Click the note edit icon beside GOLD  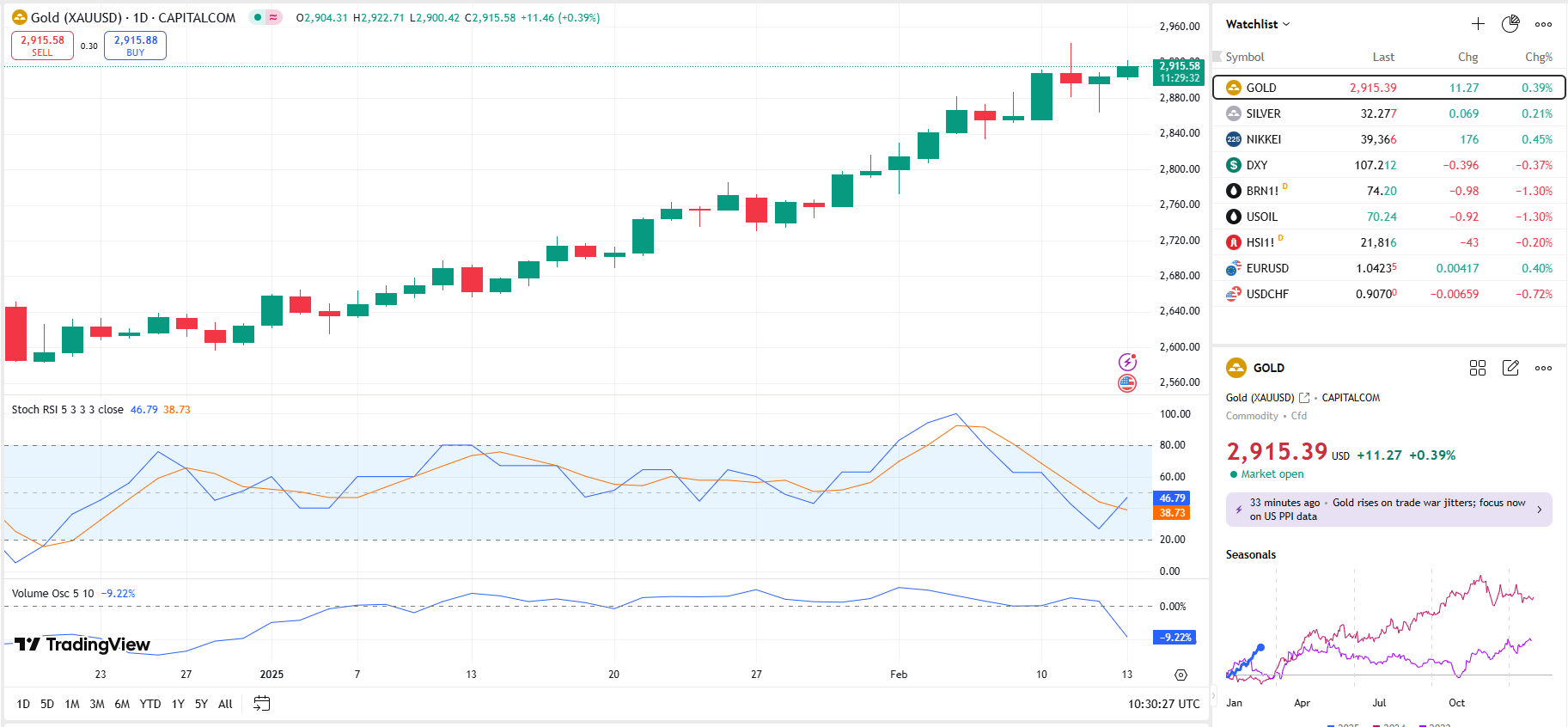point(1510,368)
